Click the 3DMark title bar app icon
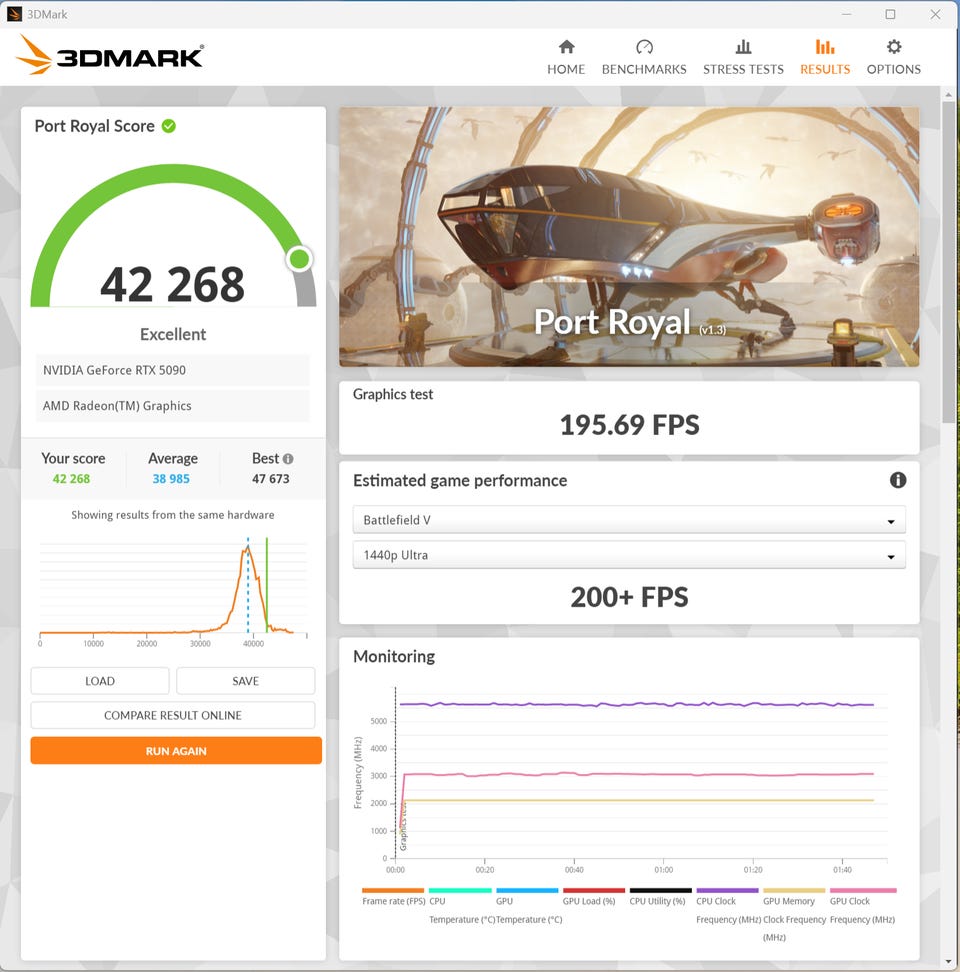This screenshot has width=960, height=972. point(14,14)
